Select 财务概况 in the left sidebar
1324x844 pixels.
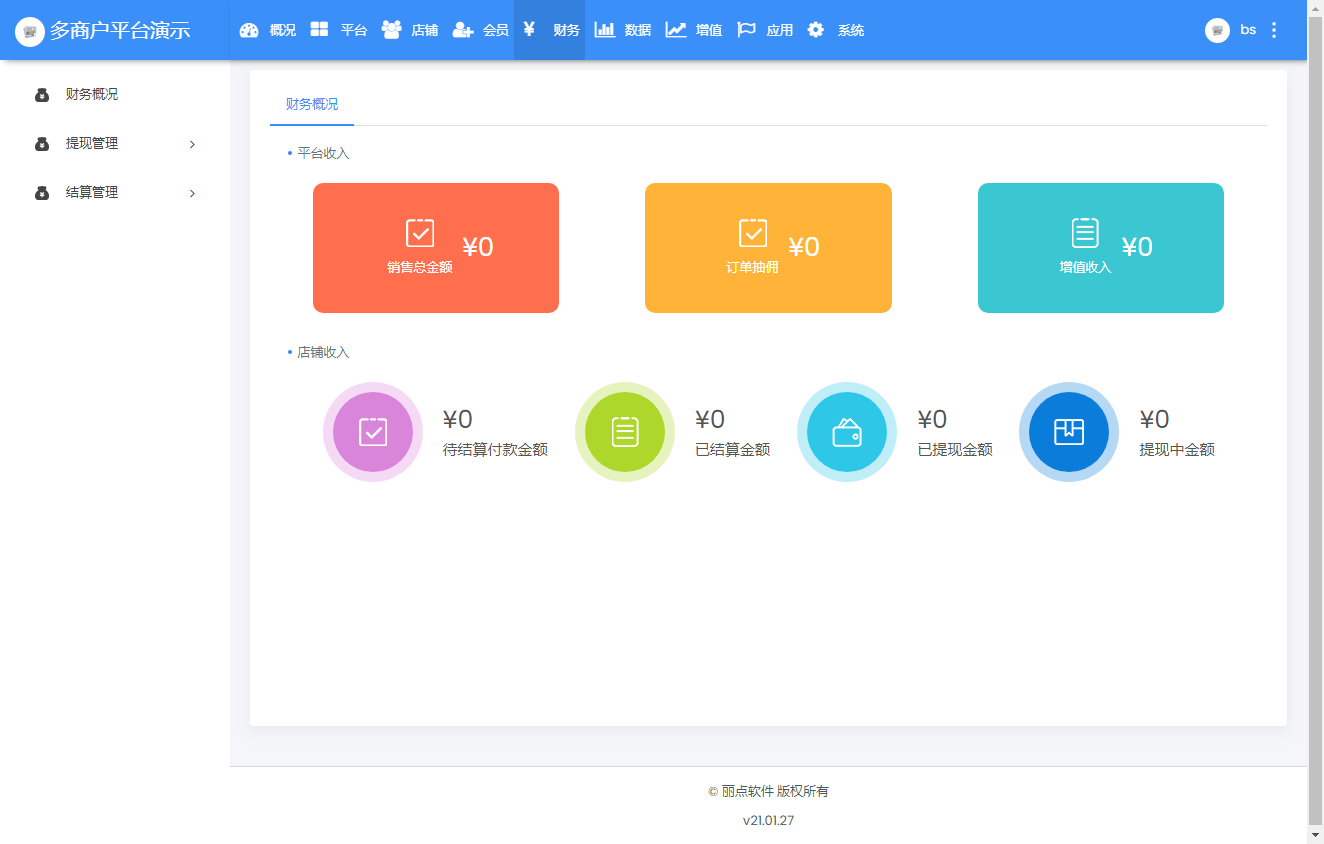92,94
